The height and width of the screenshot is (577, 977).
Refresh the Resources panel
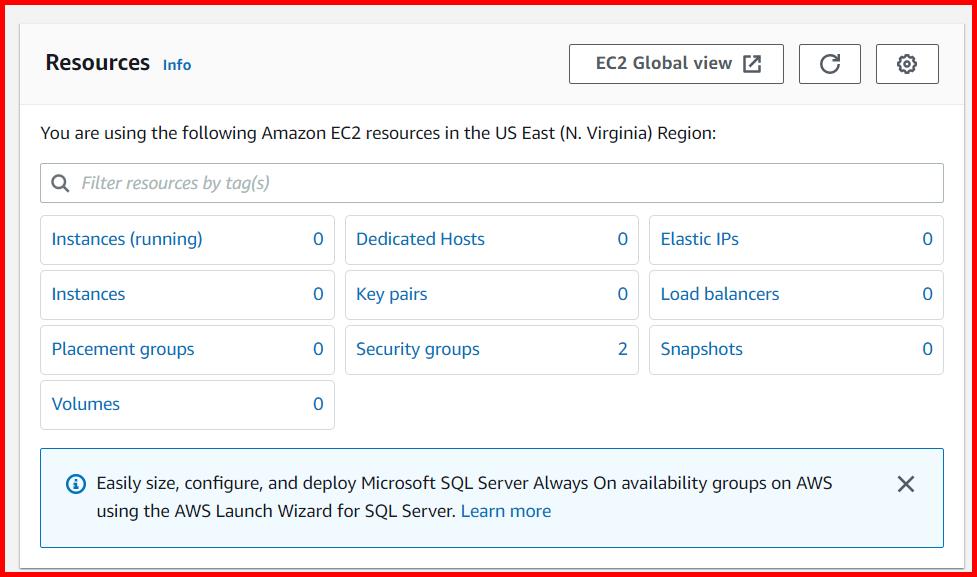829,63
